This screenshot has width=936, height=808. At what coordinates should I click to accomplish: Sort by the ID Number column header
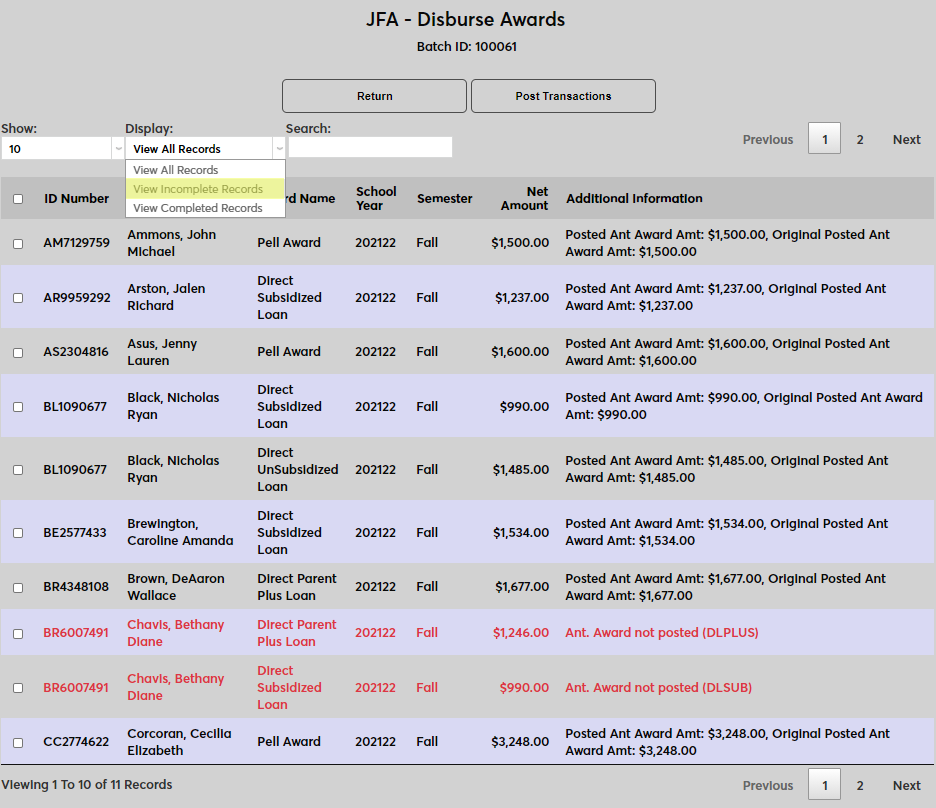coord(76,199)
